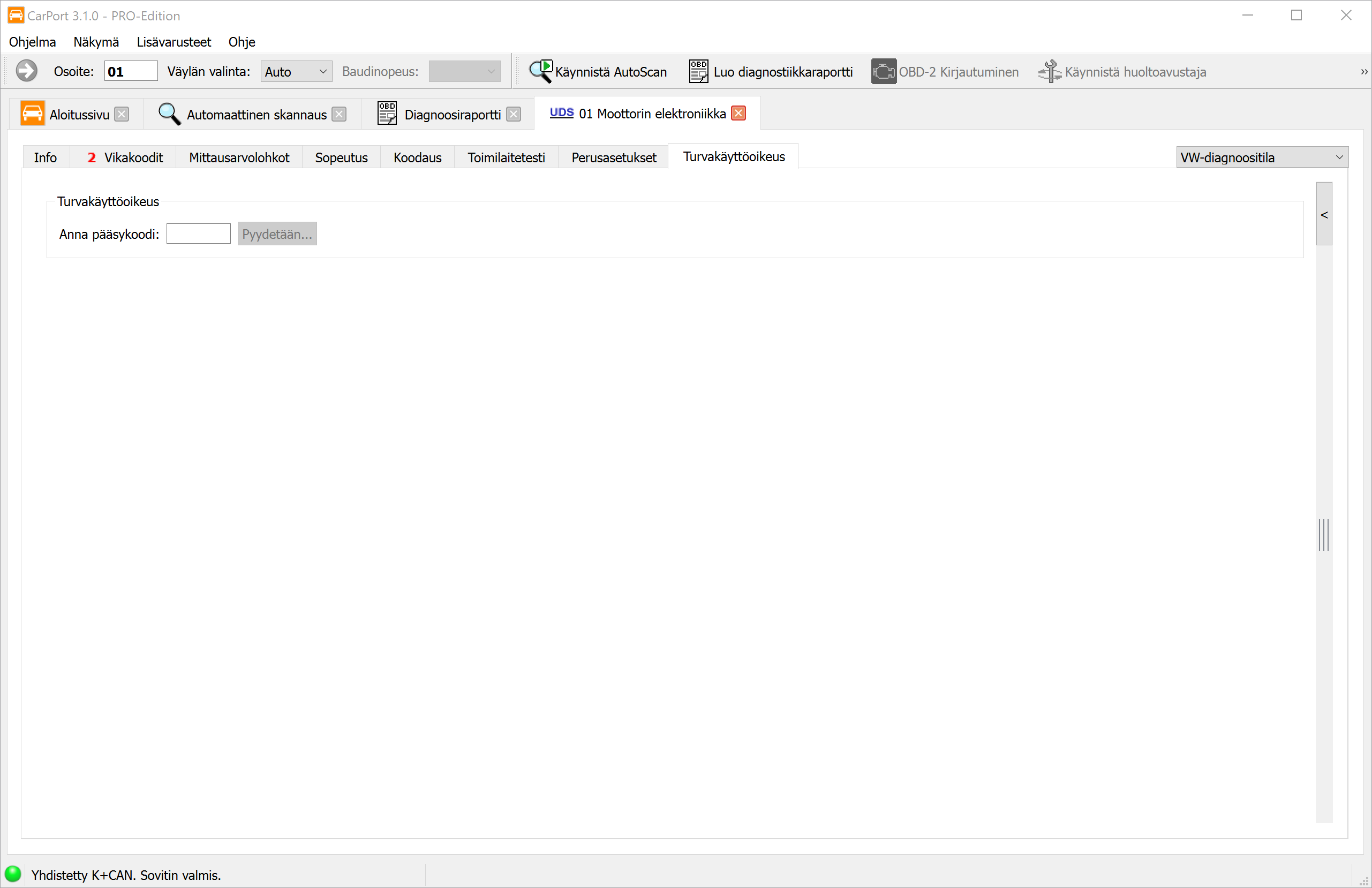1372x888 pixels.
Task: Close the Aloitussivu tab
Action: [x=122, y=114]
